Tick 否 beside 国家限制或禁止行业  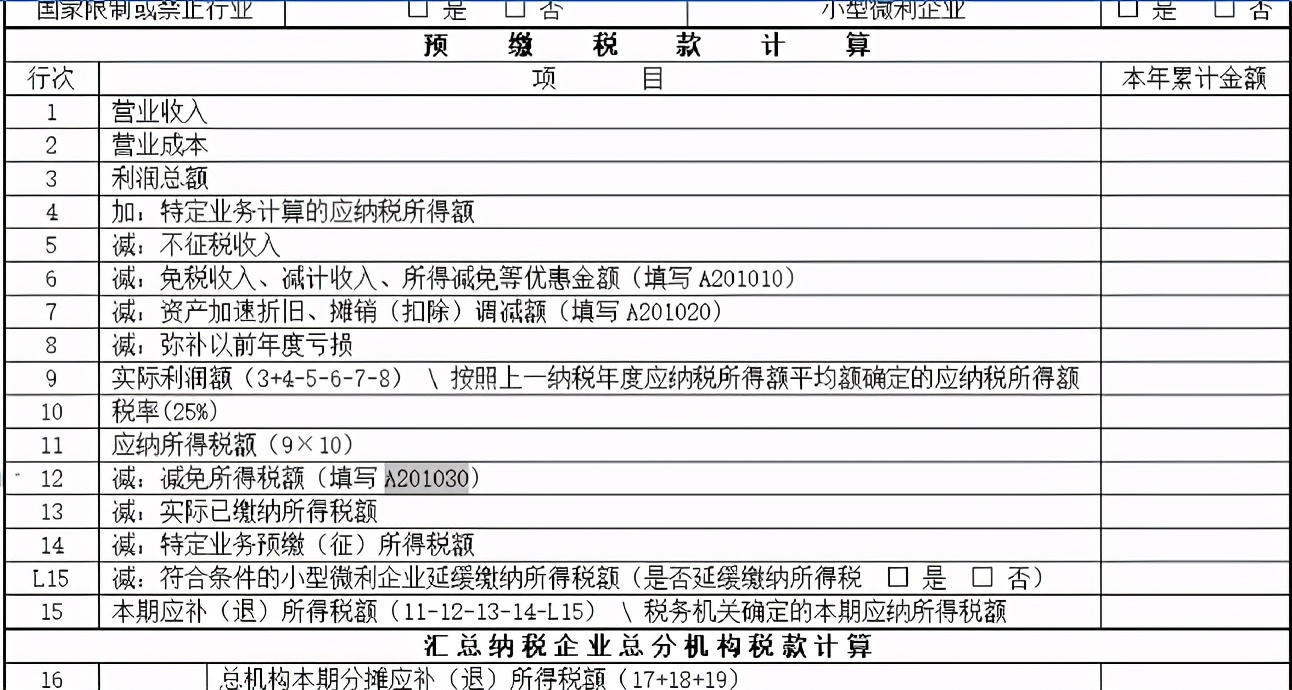click(x=514, y=10)
